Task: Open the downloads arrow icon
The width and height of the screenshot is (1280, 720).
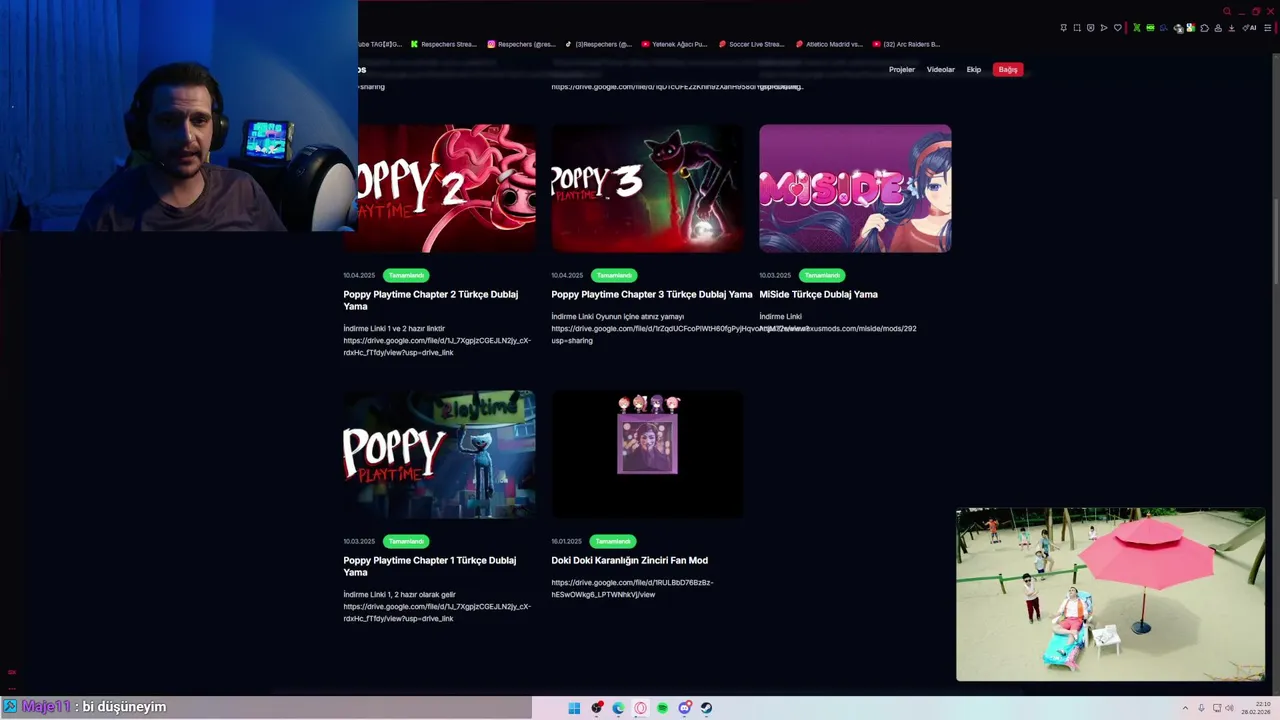Action: click(1232, 28)
